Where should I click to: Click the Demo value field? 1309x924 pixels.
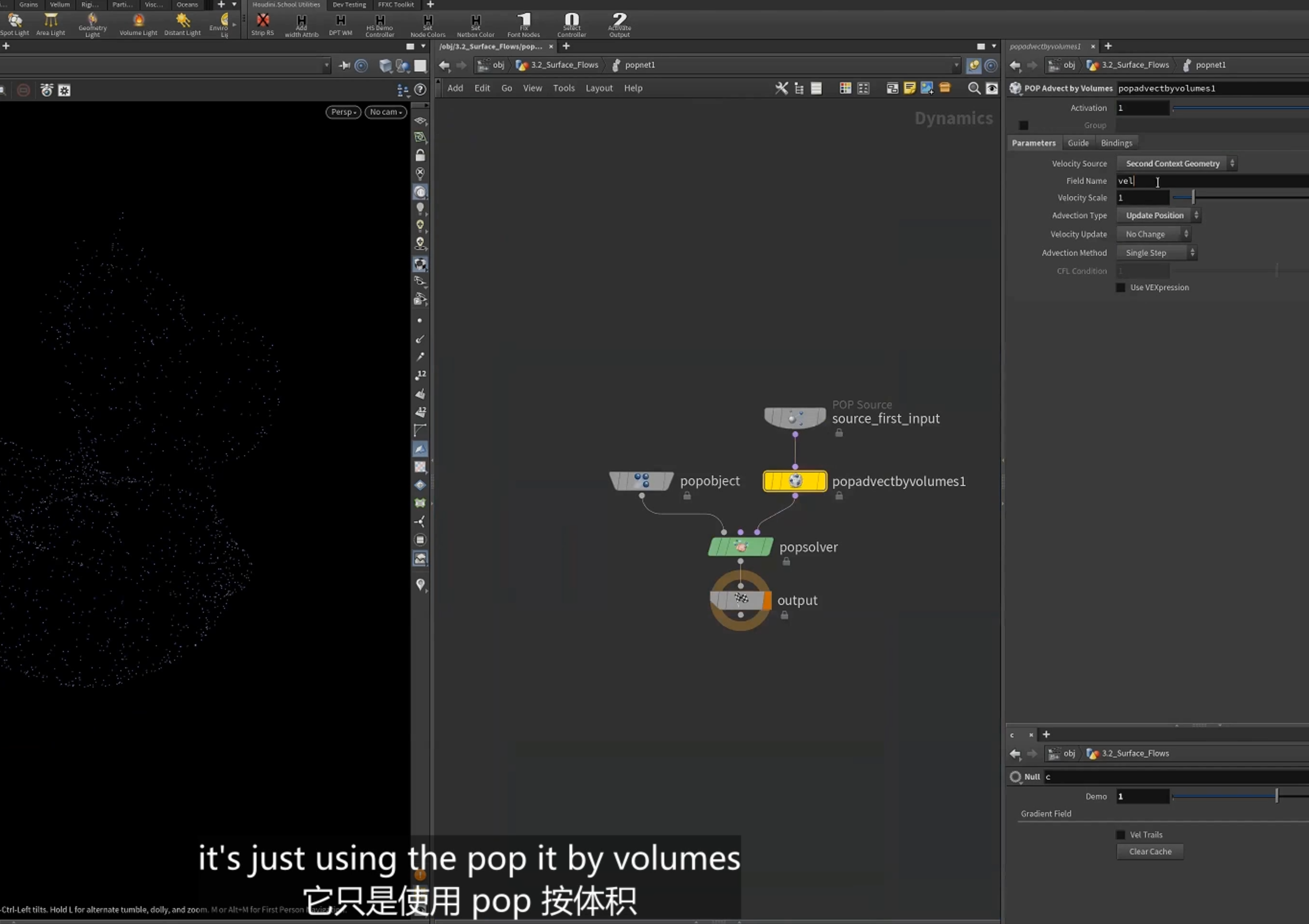(x=1143, y=795)
